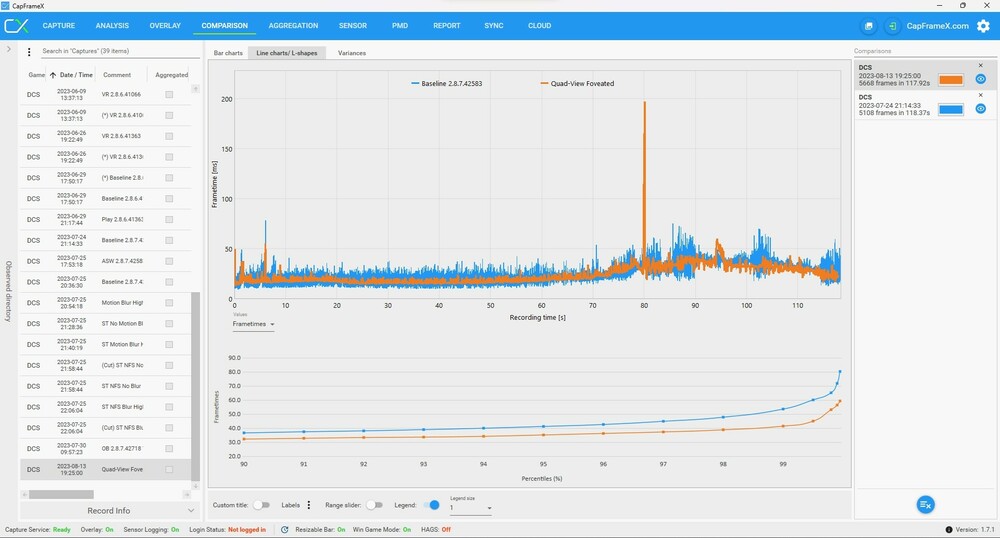The height and width of the screenshot is (538, 1000).
Task: Click the CapFrameX CX logo icon
Action: click(x=17, y=26)
